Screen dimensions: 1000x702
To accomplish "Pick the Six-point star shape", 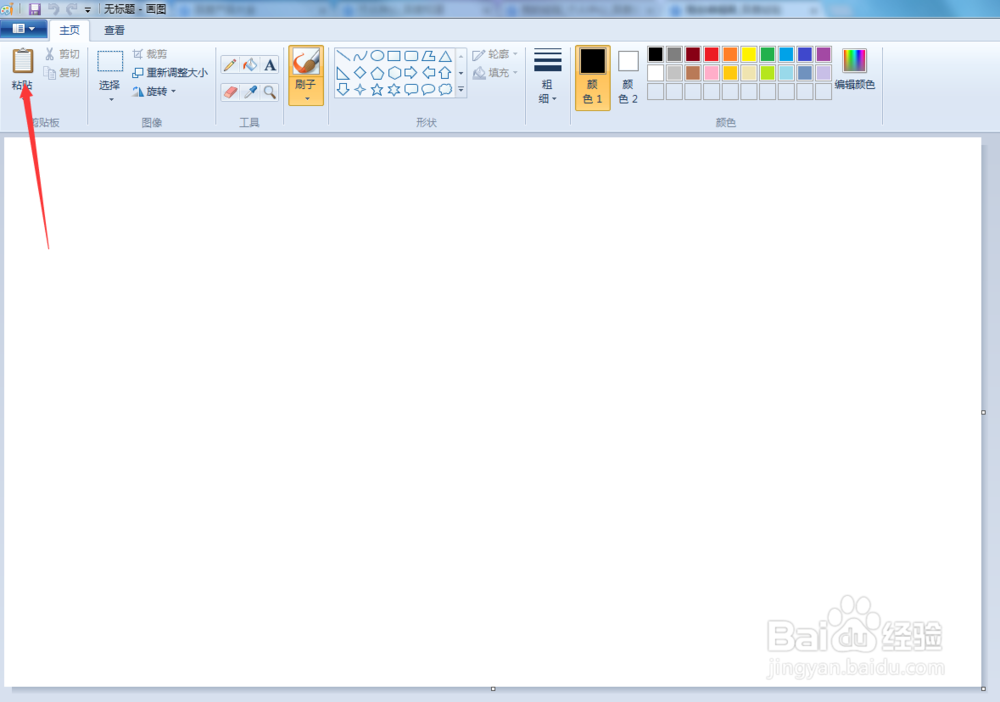I will [x=394, y=89].
